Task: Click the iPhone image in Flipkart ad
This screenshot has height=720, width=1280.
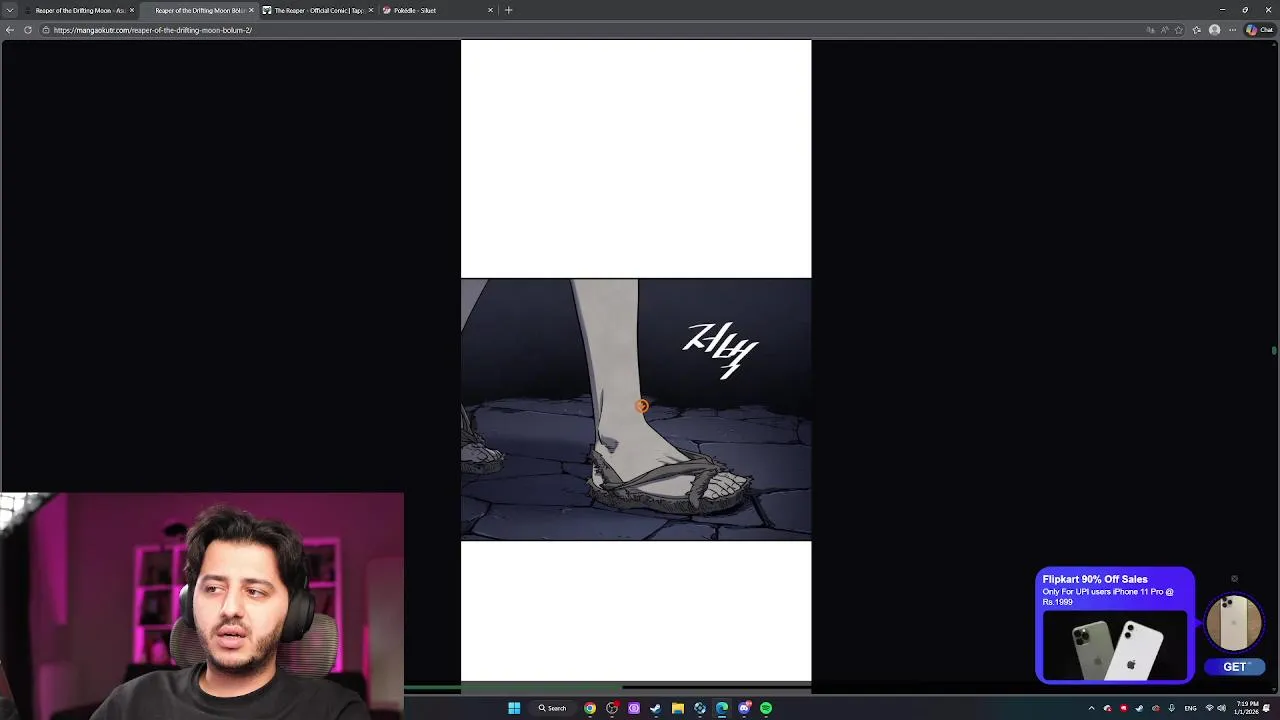Action: pos(1115,645)
